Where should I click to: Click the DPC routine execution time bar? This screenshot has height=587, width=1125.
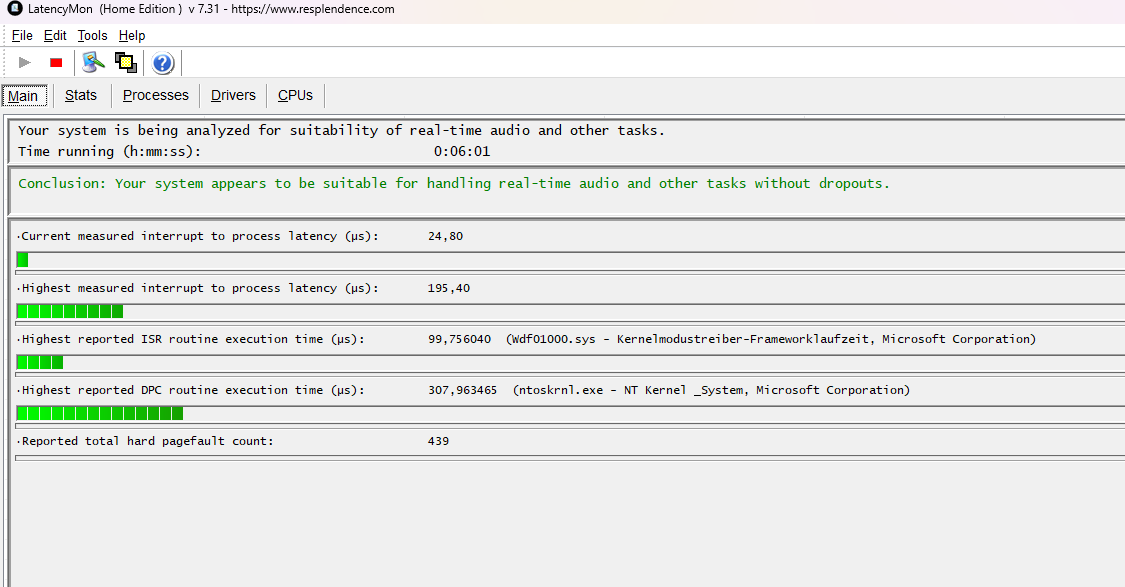(570, 413)
